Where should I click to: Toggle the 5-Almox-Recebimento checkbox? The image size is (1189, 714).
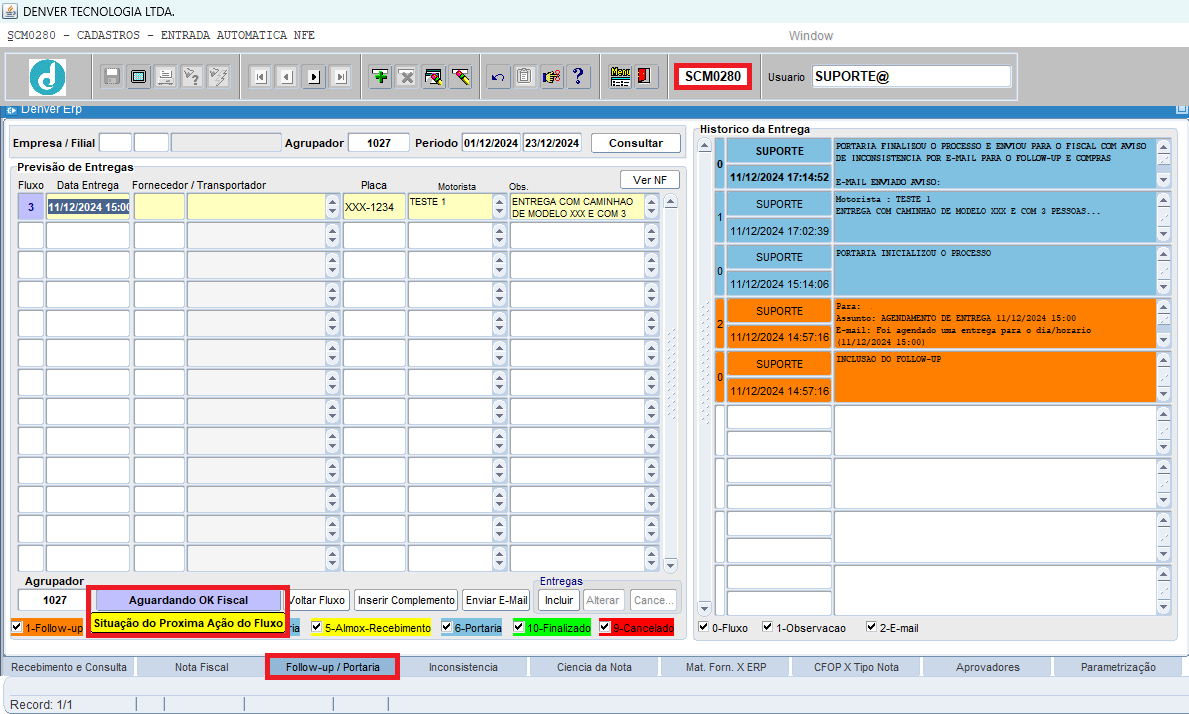click(316, 627)
